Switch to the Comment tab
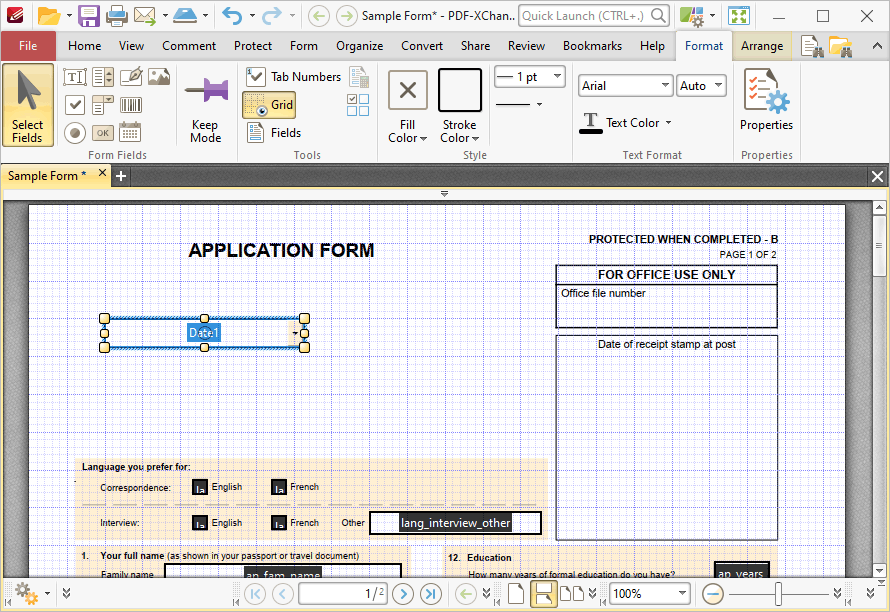Viewport: 890px width, 612px height. coord(189,46)
